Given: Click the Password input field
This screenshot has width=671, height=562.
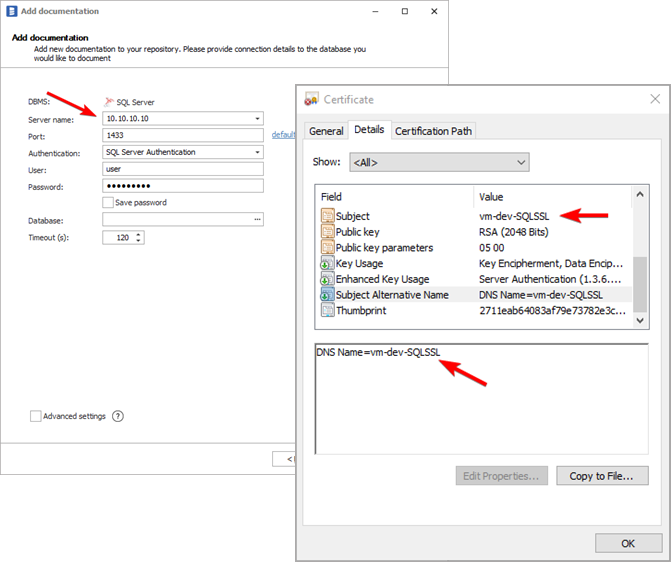Looking at the screenshot, I should (183, 186).
